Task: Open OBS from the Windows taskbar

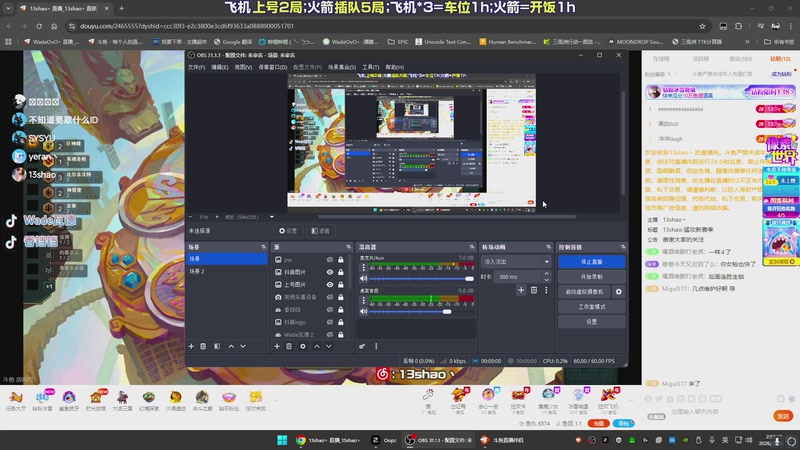Action: (x=439, y=440)
